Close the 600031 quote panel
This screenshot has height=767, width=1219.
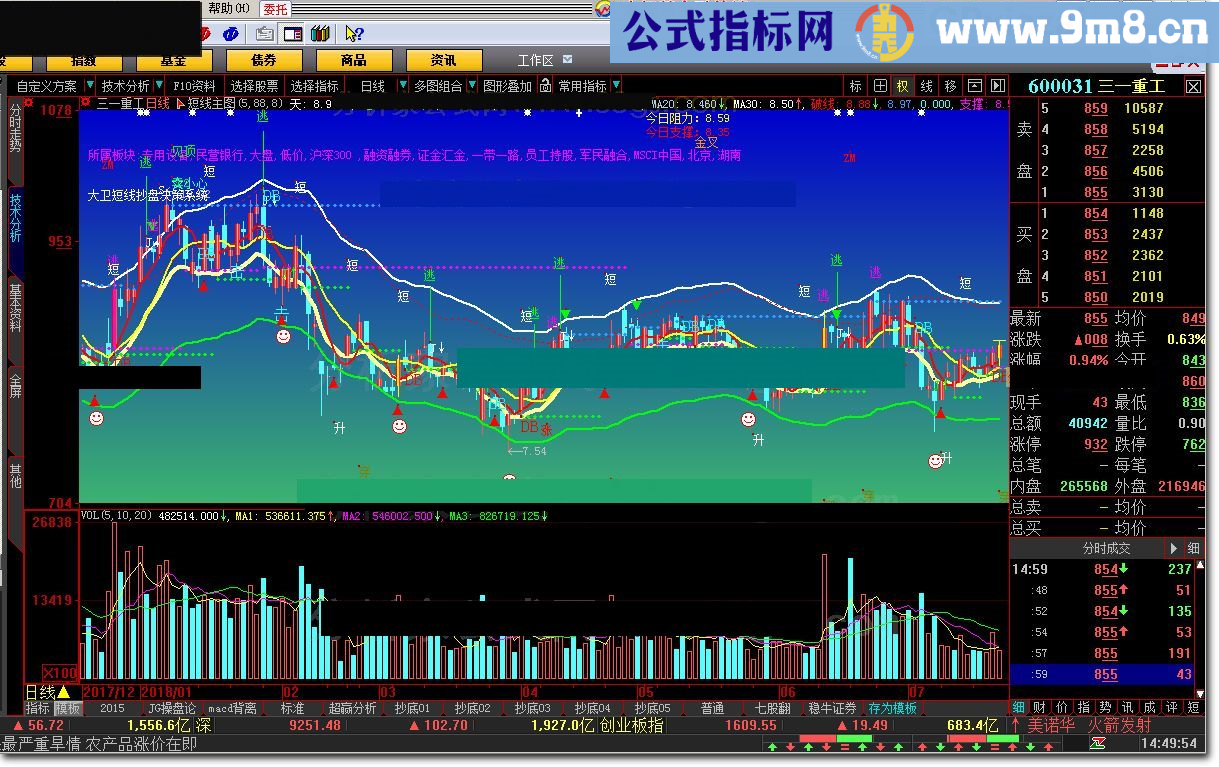coord(1193,86)
